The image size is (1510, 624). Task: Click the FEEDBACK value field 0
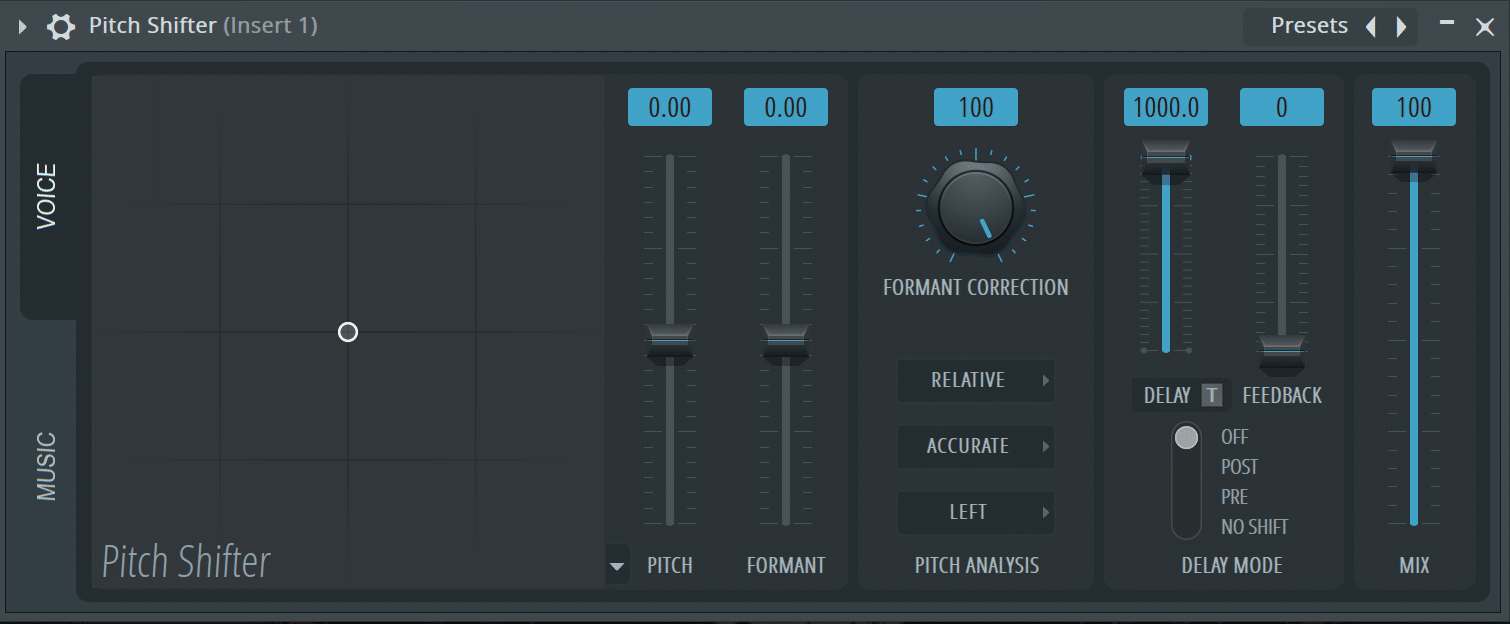(1282, 107)
